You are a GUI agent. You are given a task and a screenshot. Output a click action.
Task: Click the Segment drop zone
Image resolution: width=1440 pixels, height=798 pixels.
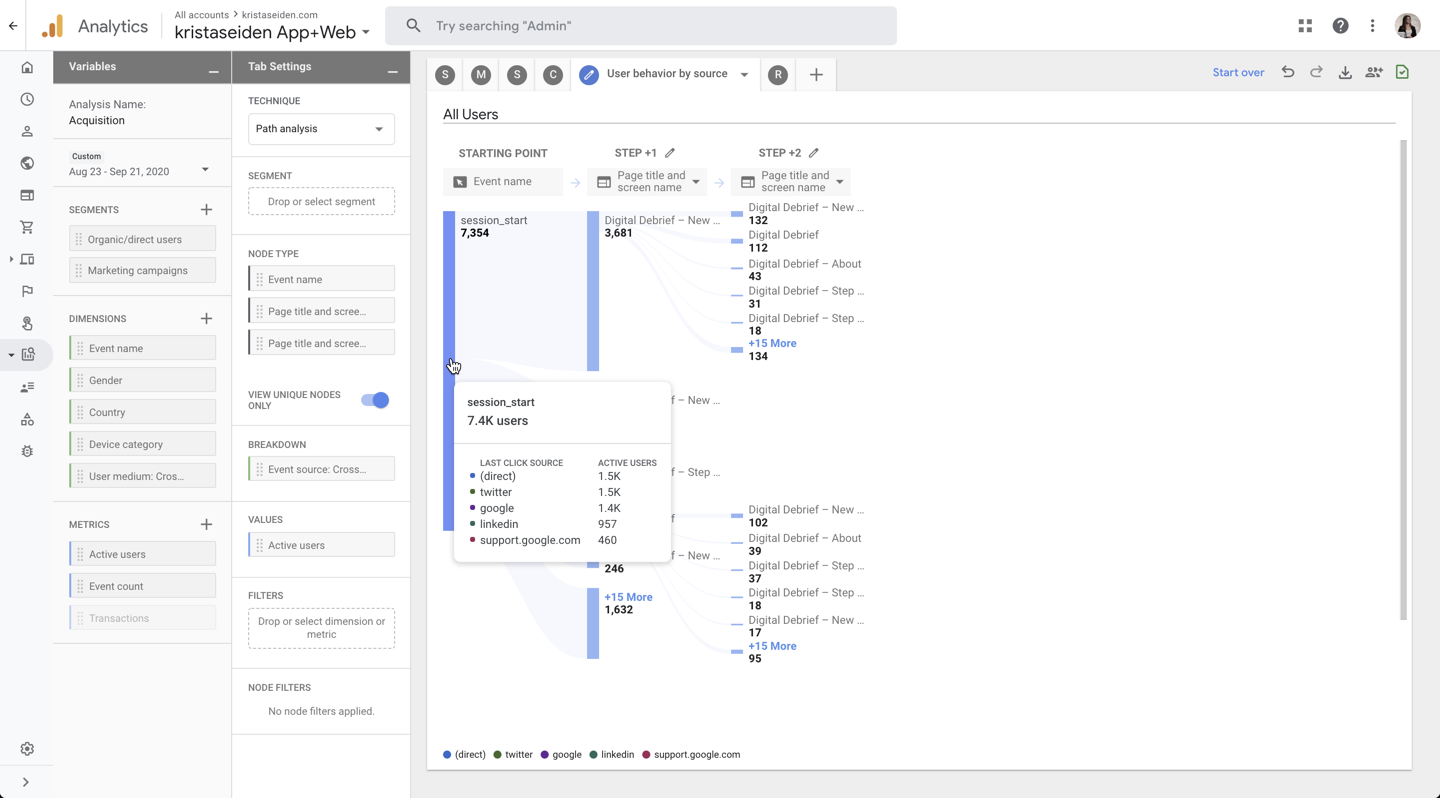click(x=321, y=202)
